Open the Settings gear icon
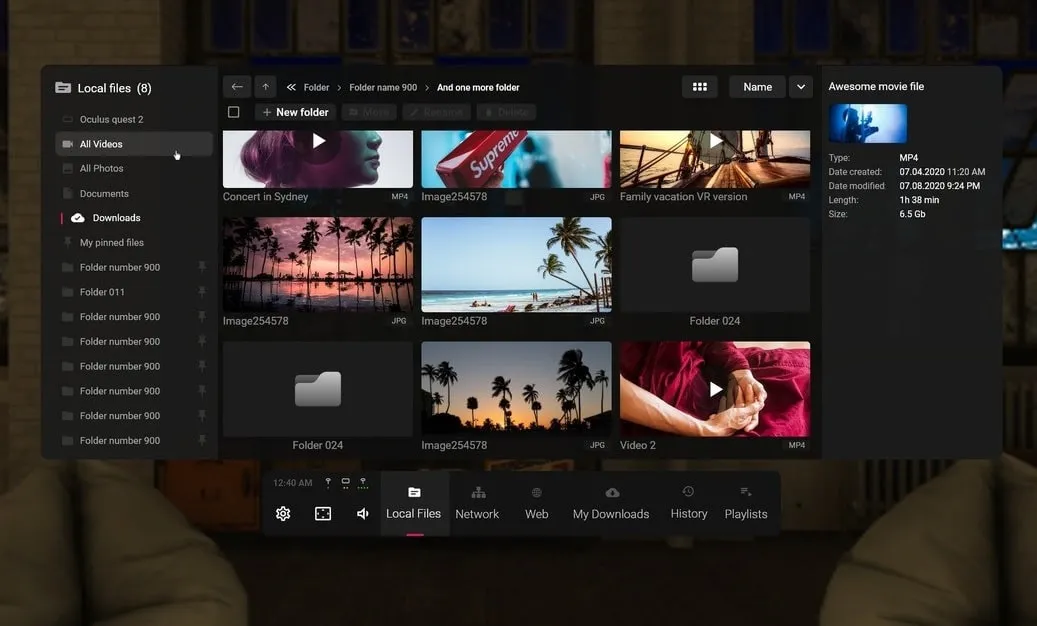This screenshot has height=626, width=1037. [x=282, y=512]
